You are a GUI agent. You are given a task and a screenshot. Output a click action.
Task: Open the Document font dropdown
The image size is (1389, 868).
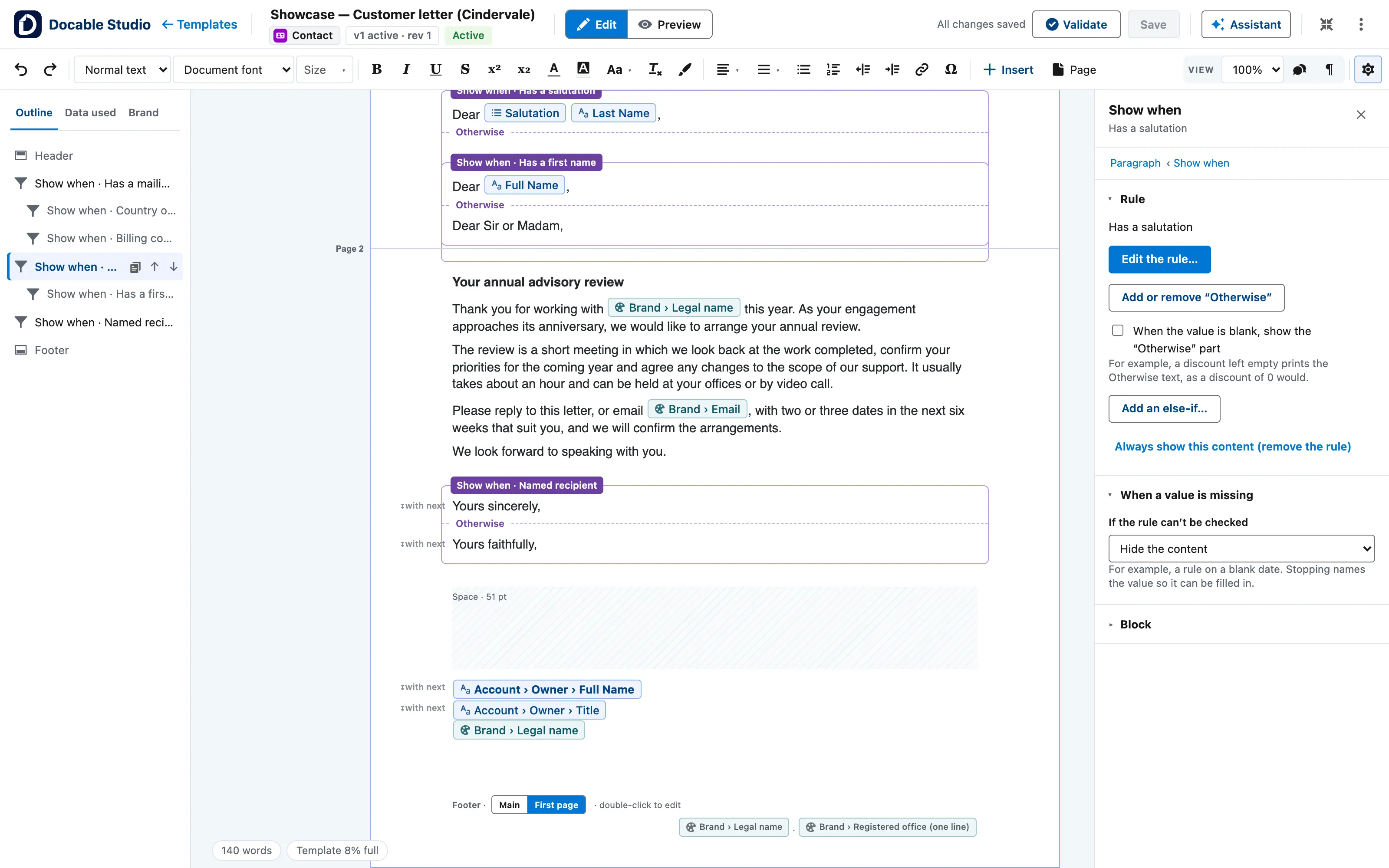(x=234, y=69)
